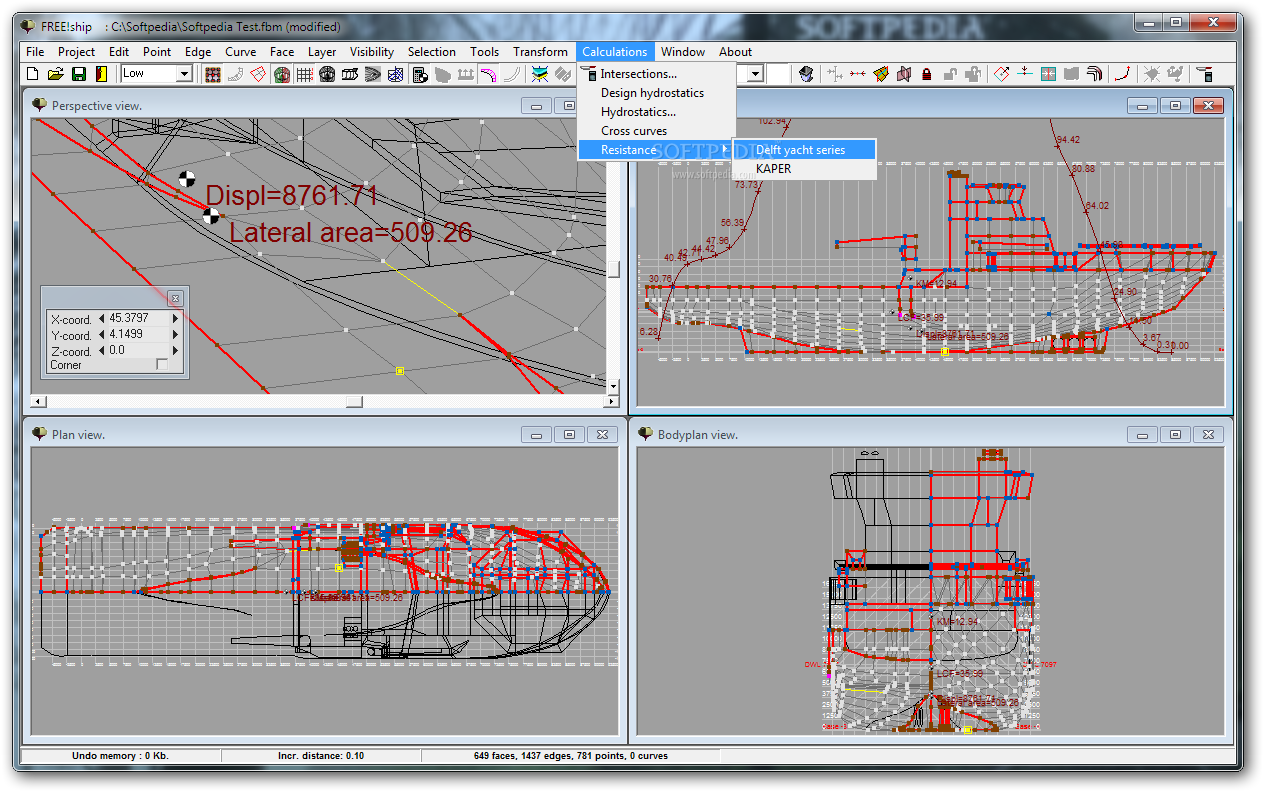Select Intersections... in the Calculations menu
1264x792 pixels.
coord(656,74)
